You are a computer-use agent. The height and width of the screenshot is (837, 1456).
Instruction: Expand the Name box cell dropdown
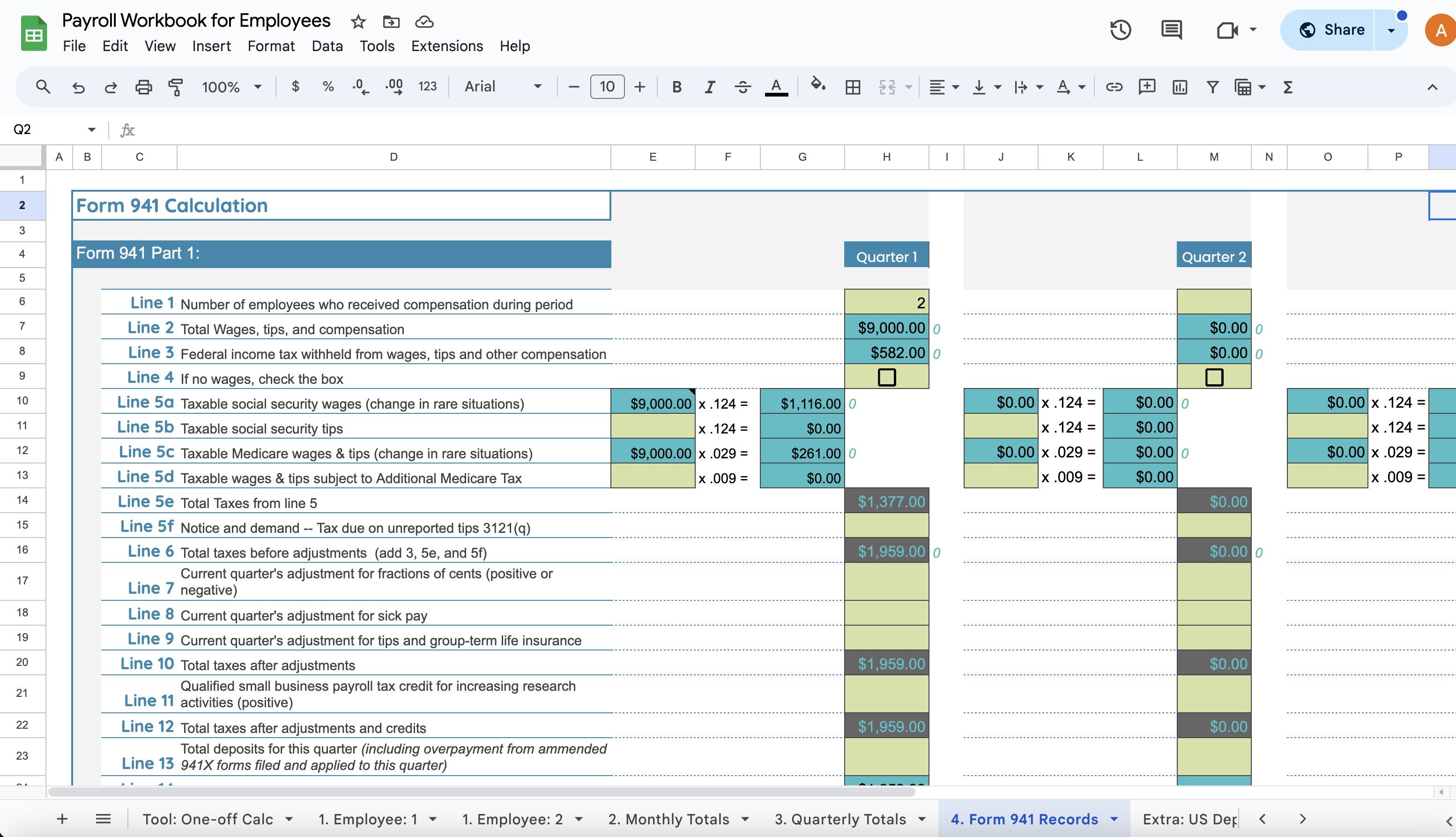tap(91, 129)
